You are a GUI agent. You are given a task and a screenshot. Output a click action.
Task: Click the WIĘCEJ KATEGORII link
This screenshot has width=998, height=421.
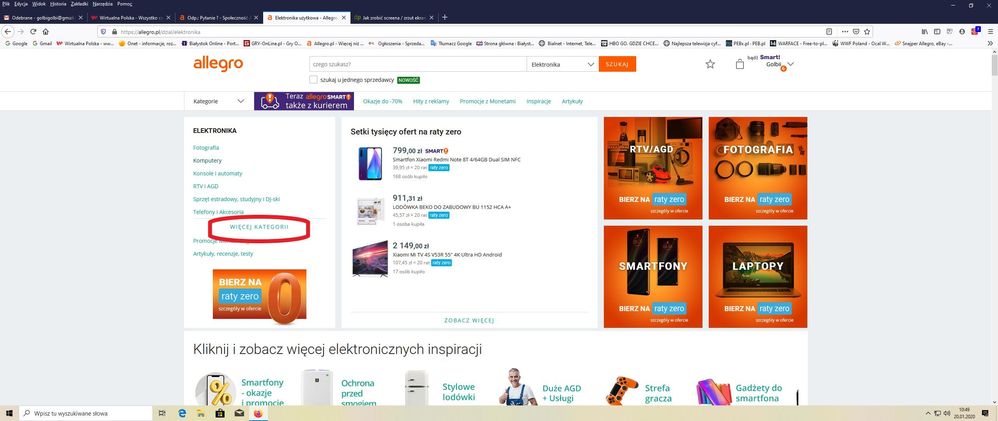coord(259,227)
